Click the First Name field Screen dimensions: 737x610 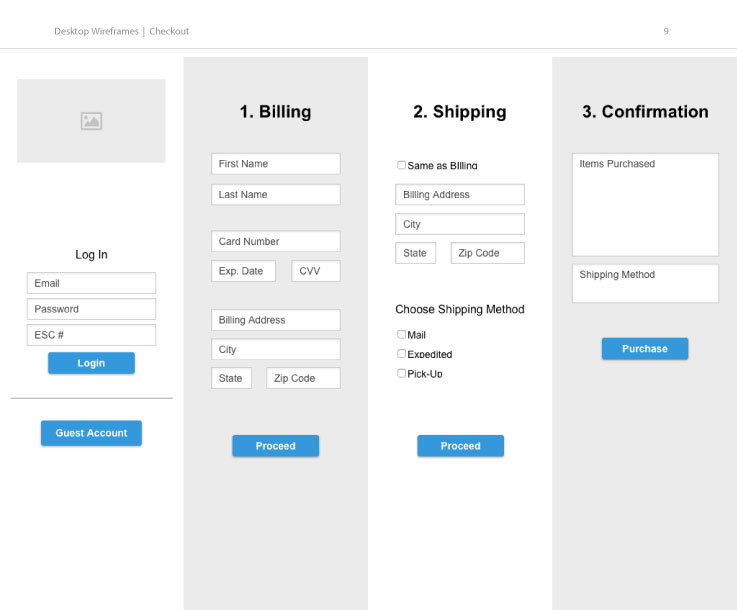click(x=275, y=164)
